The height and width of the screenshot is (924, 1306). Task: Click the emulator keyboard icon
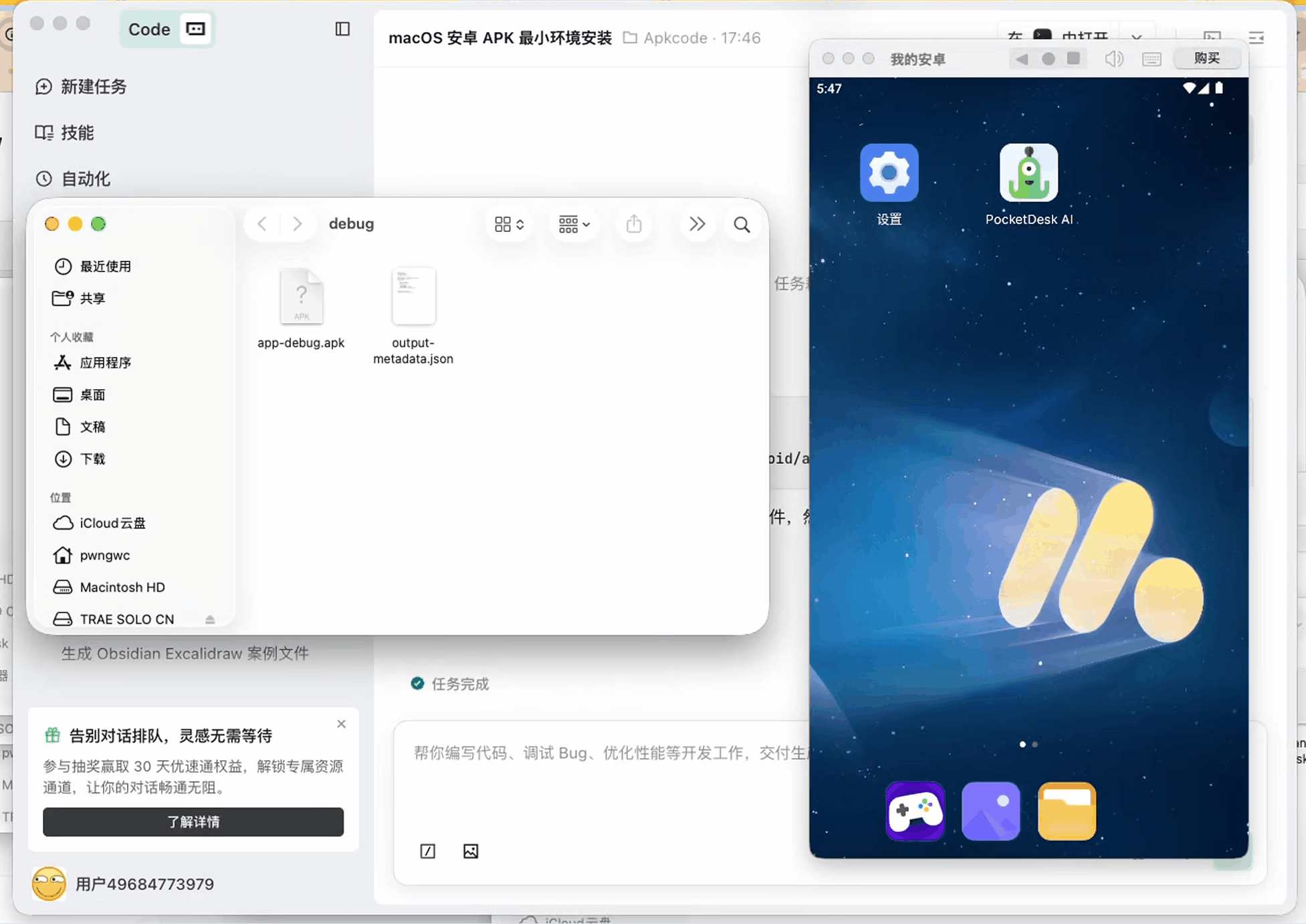1152,59
